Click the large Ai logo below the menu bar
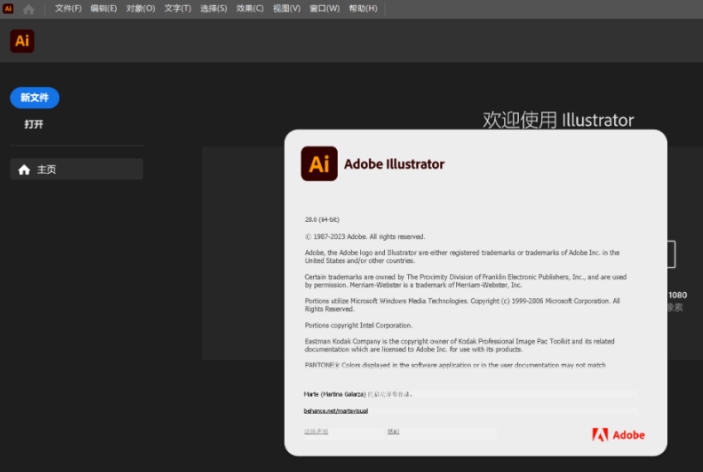Viewport: 703px width, 472px height. coord(22,41)
